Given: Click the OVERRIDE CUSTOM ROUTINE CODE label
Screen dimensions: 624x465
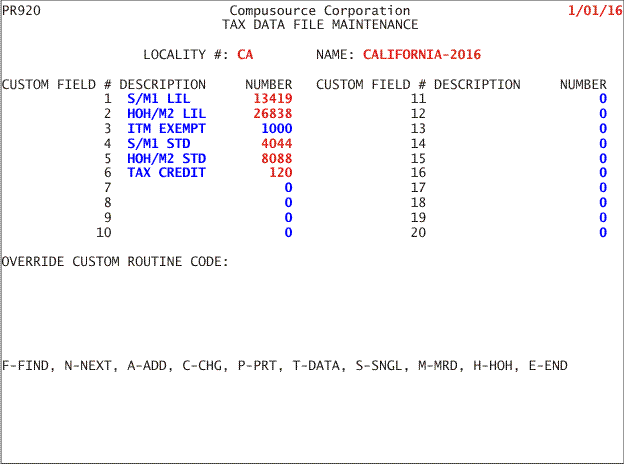Looking at the screenshot, I should (115, 262).
